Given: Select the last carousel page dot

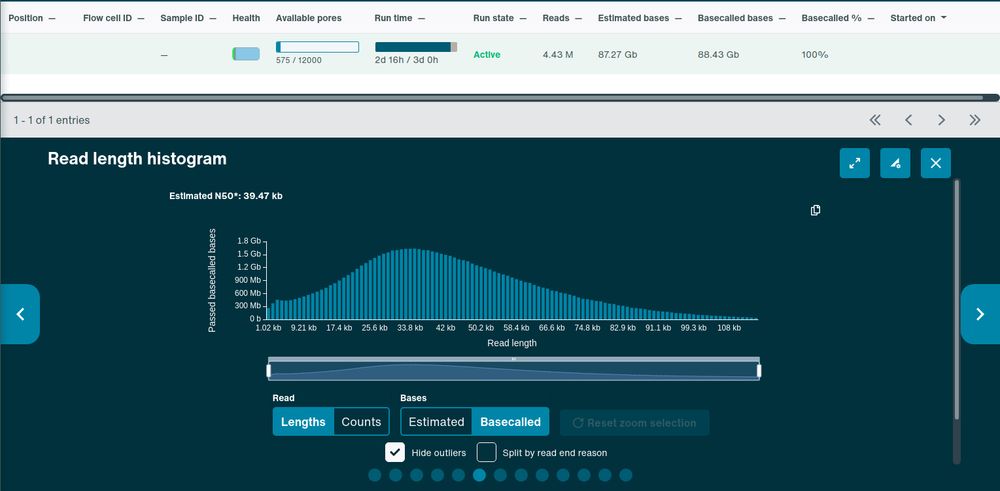Looking at the screenshot, I should pyautogui.click(x=626, y=475).
